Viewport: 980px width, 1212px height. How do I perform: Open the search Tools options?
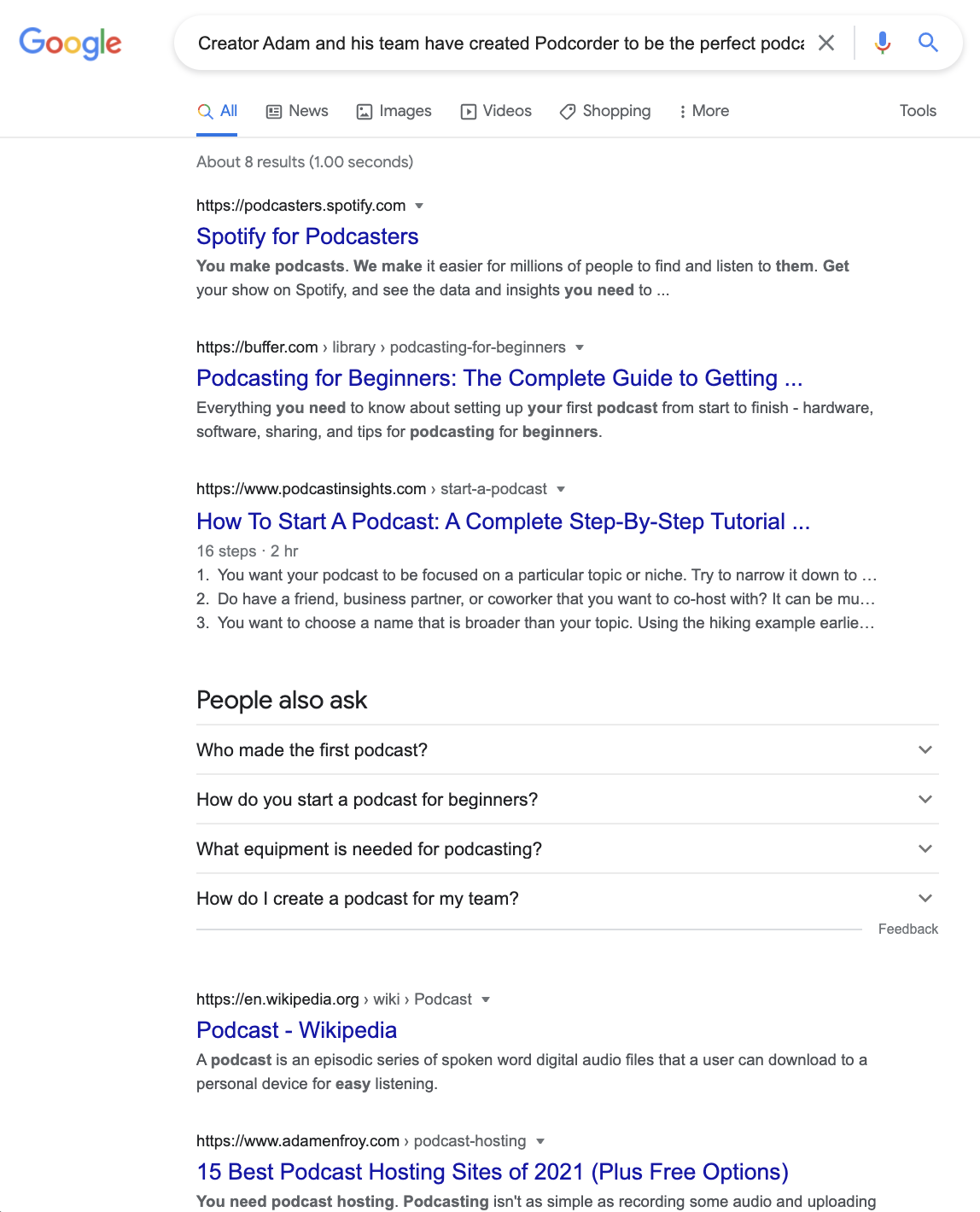918,111
